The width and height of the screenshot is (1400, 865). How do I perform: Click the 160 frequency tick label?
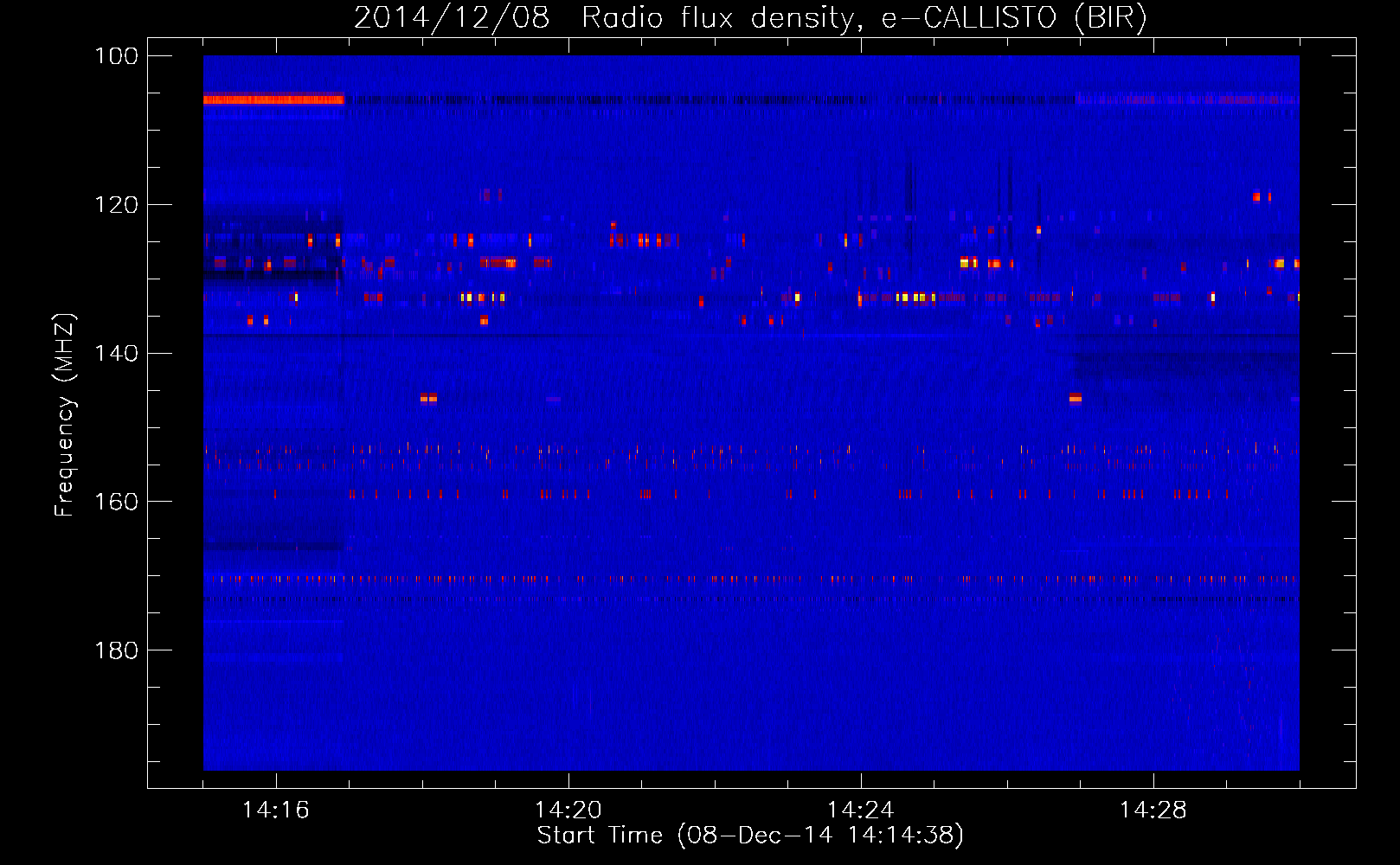pos(116,502)
